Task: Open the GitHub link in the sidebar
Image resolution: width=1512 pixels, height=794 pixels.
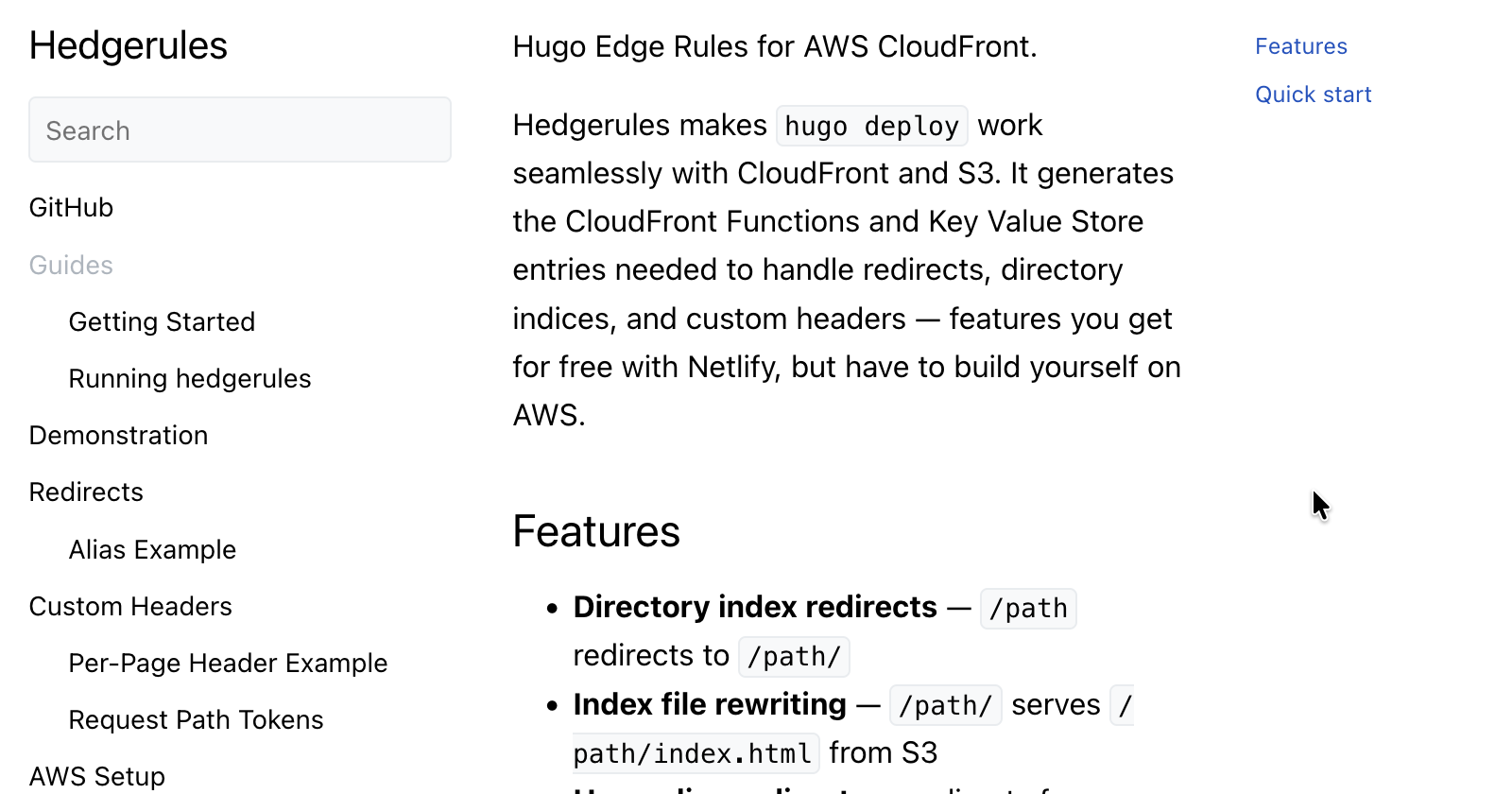Action: coord(71,207)
